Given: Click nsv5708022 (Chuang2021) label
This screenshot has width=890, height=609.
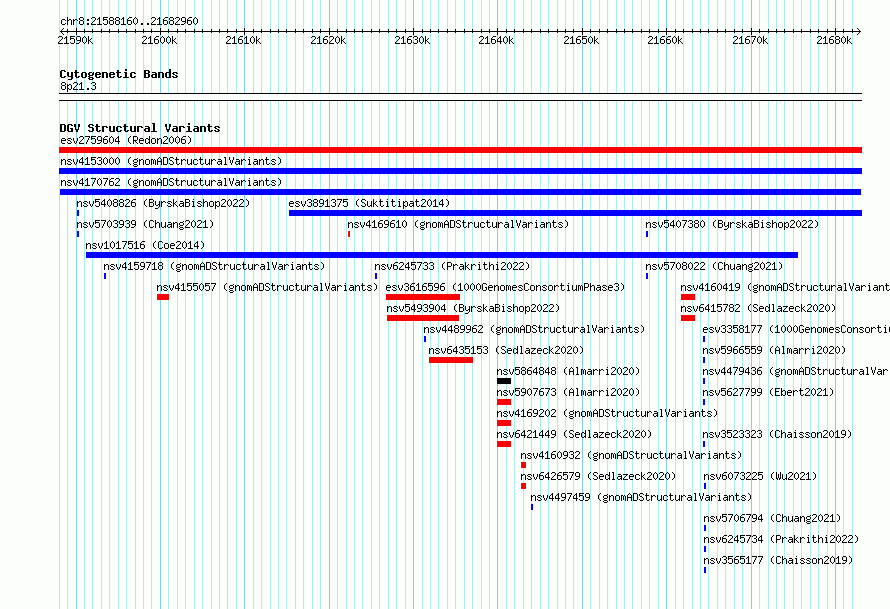Looking at the screenshot, I should click(714, 266).
